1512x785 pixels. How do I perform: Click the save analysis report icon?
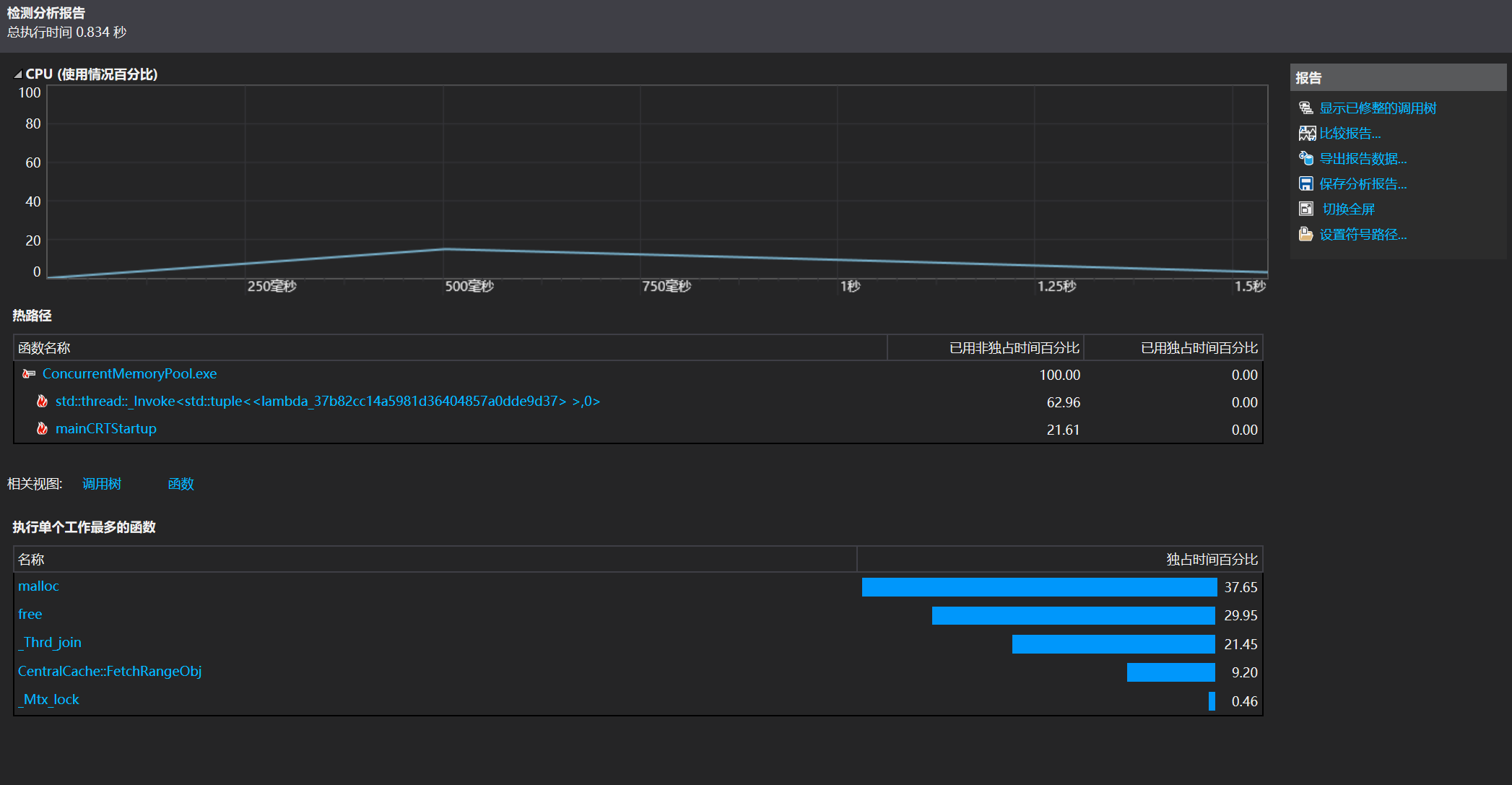coord(1305,184)
